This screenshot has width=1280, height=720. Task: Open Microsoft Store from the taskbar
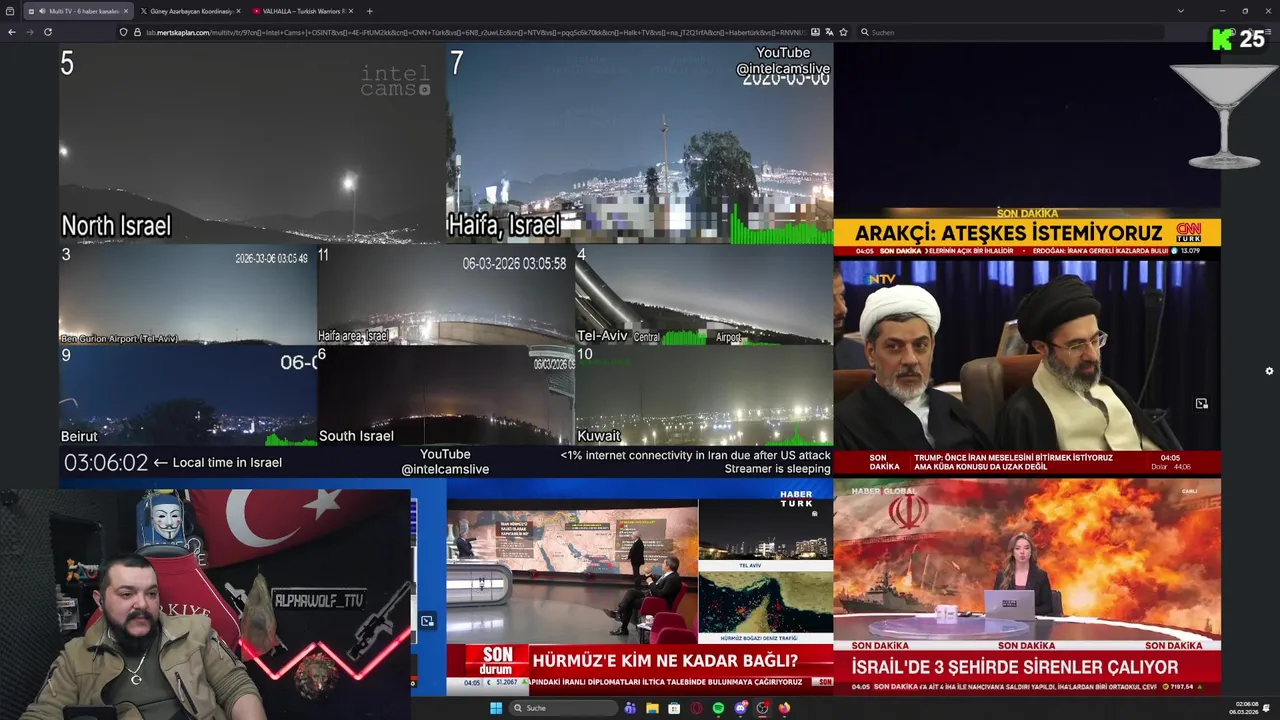tap(674, 708)
